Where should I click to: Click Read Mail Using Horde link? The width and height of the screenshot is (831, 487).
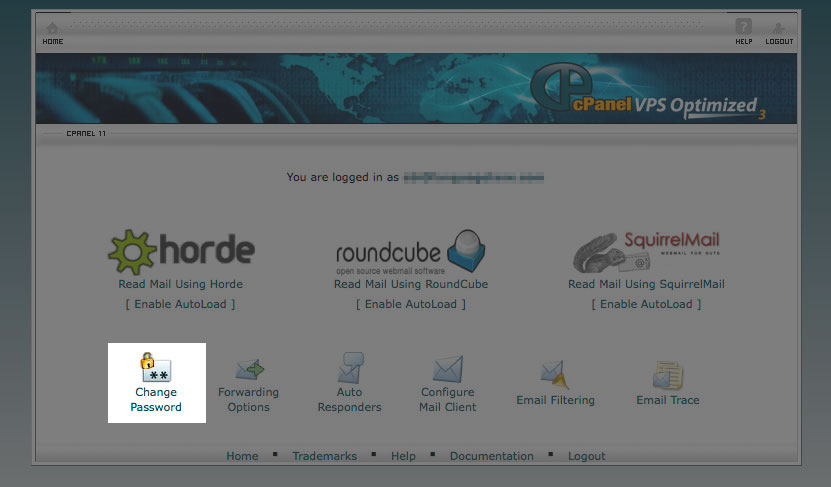(181, 284)
